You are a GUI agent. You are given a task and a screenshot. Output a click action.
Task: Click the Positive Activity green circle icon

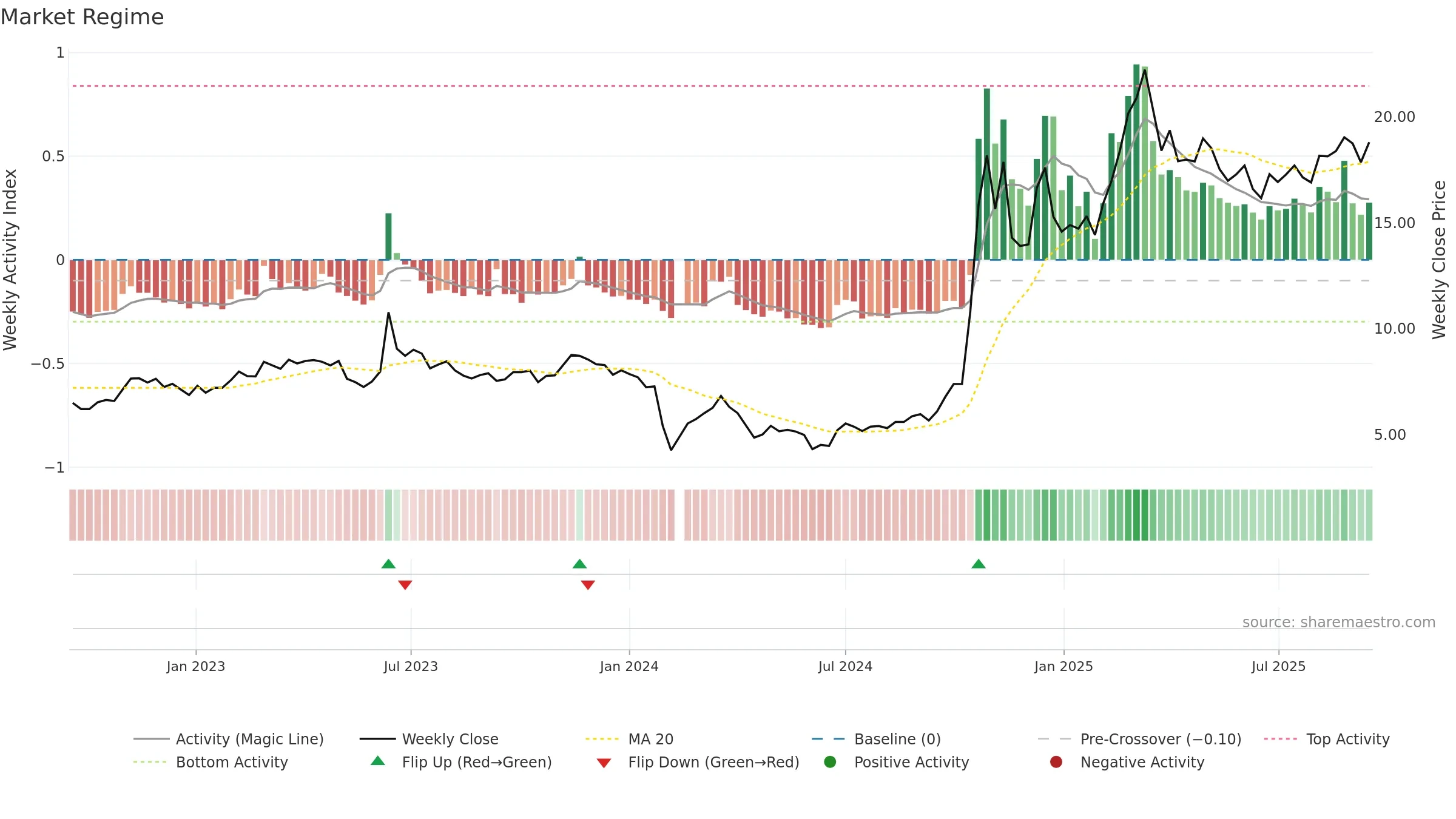coord(830,762)
